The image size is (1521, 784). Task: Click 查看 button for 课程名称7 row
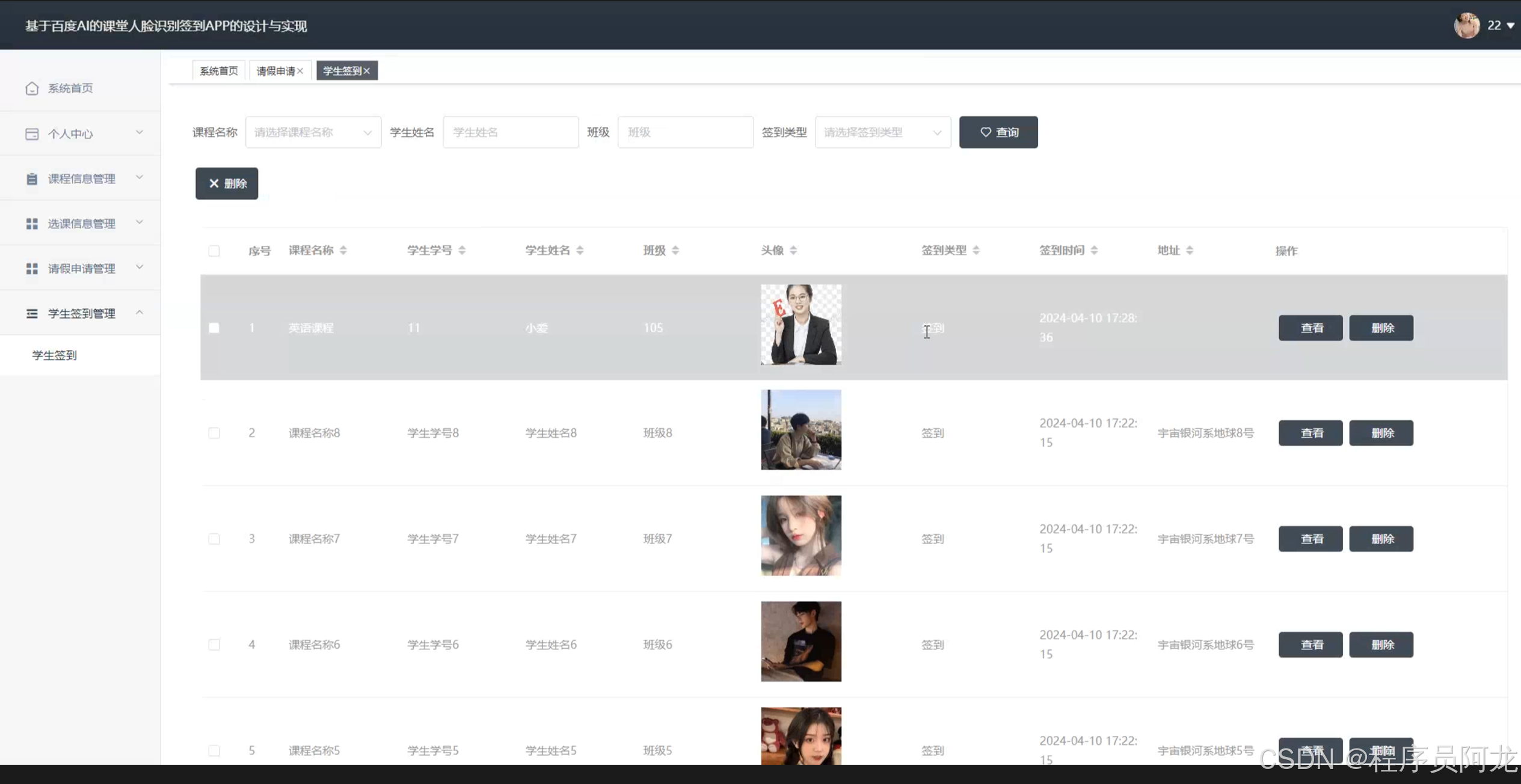pyautogui.click(x=1310, y=539)
